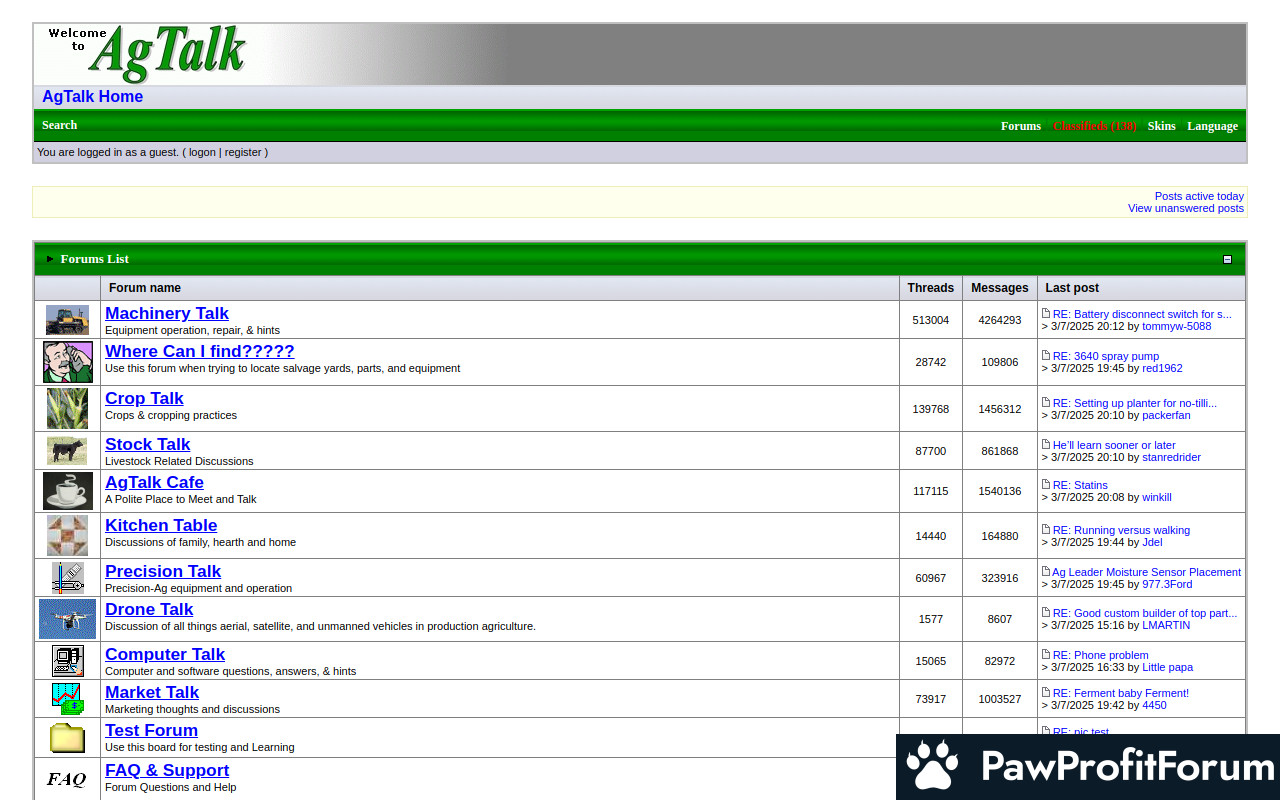Open user stanredrider profile
Screen dimensions: 1280x800
coord(1171,457)
